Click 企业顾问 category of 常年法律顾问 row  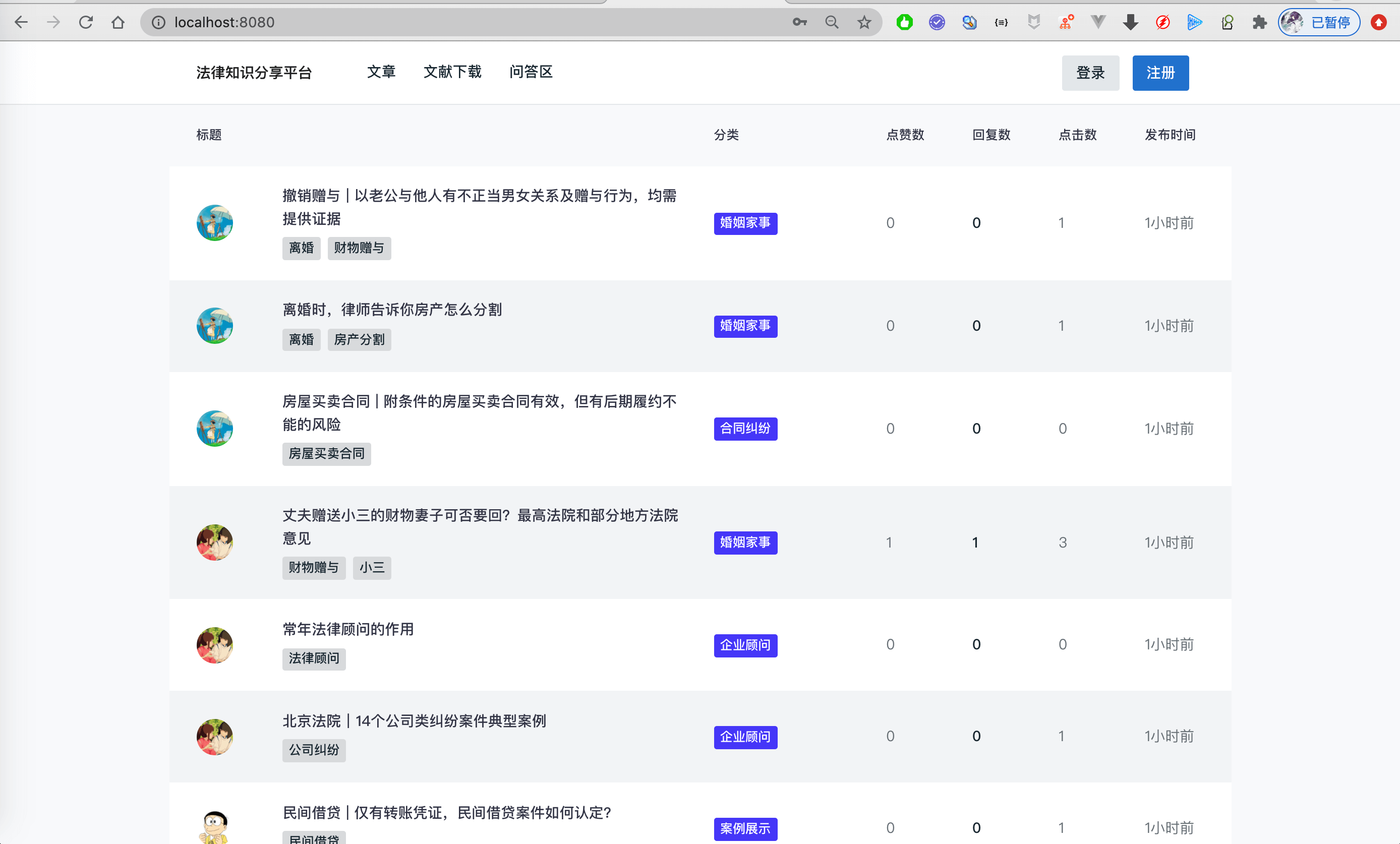[x=745, y=645]
